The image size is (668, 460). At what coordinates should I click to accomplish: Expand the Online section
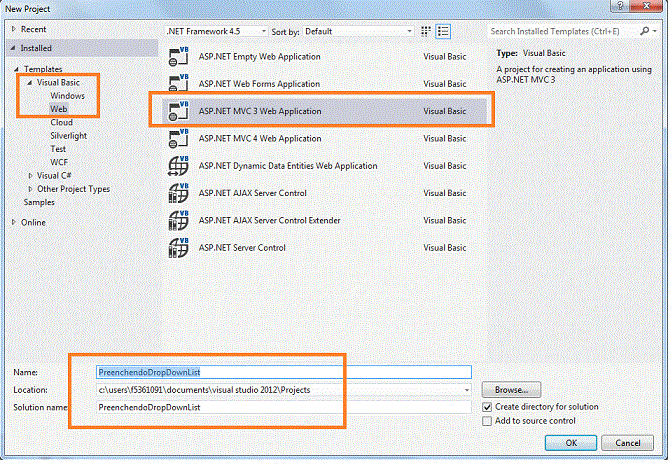click(x=14, y=222)
